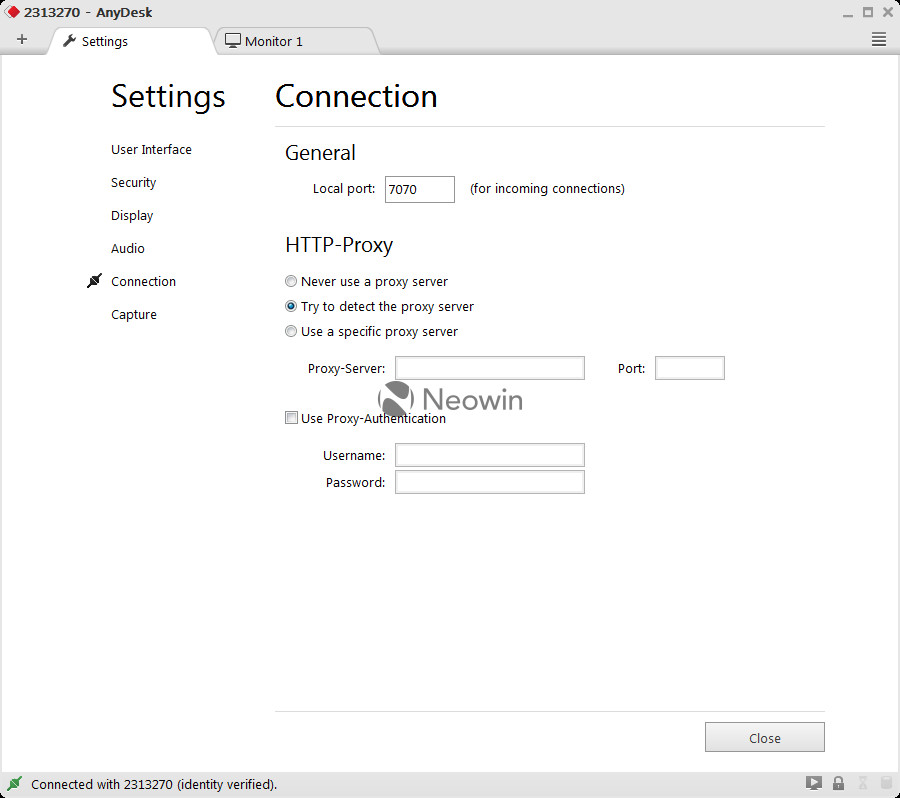
Task: Click the wrench icon on Settings tab
Action: click(69, 40)
